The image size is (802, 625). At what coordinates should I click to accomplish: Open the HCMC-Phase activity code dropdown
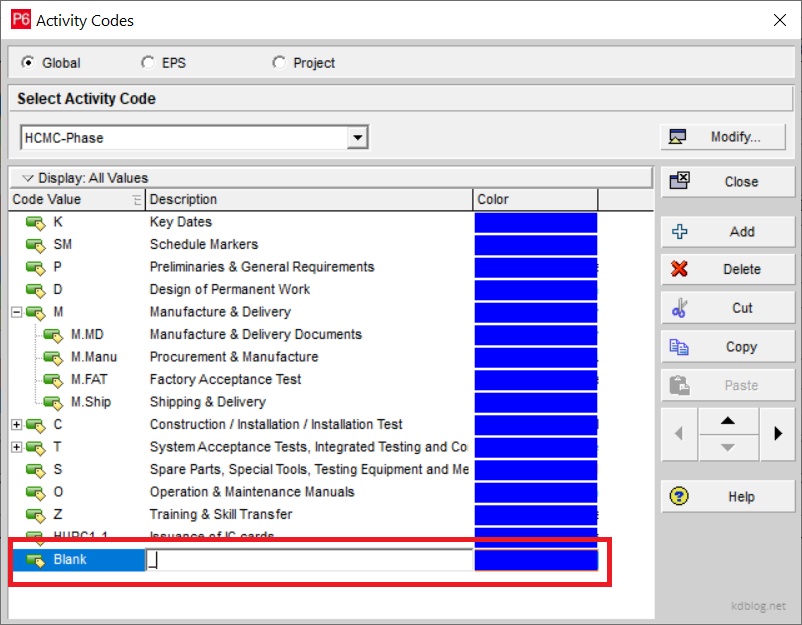357,138
